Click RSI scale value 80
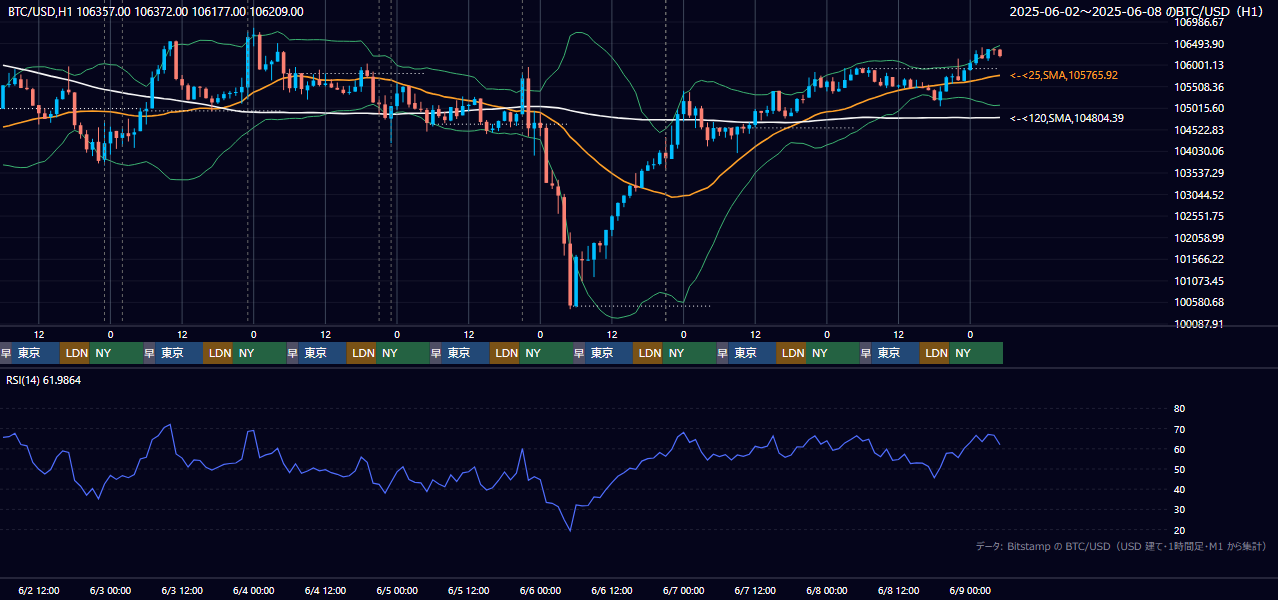 [1179, 409]
